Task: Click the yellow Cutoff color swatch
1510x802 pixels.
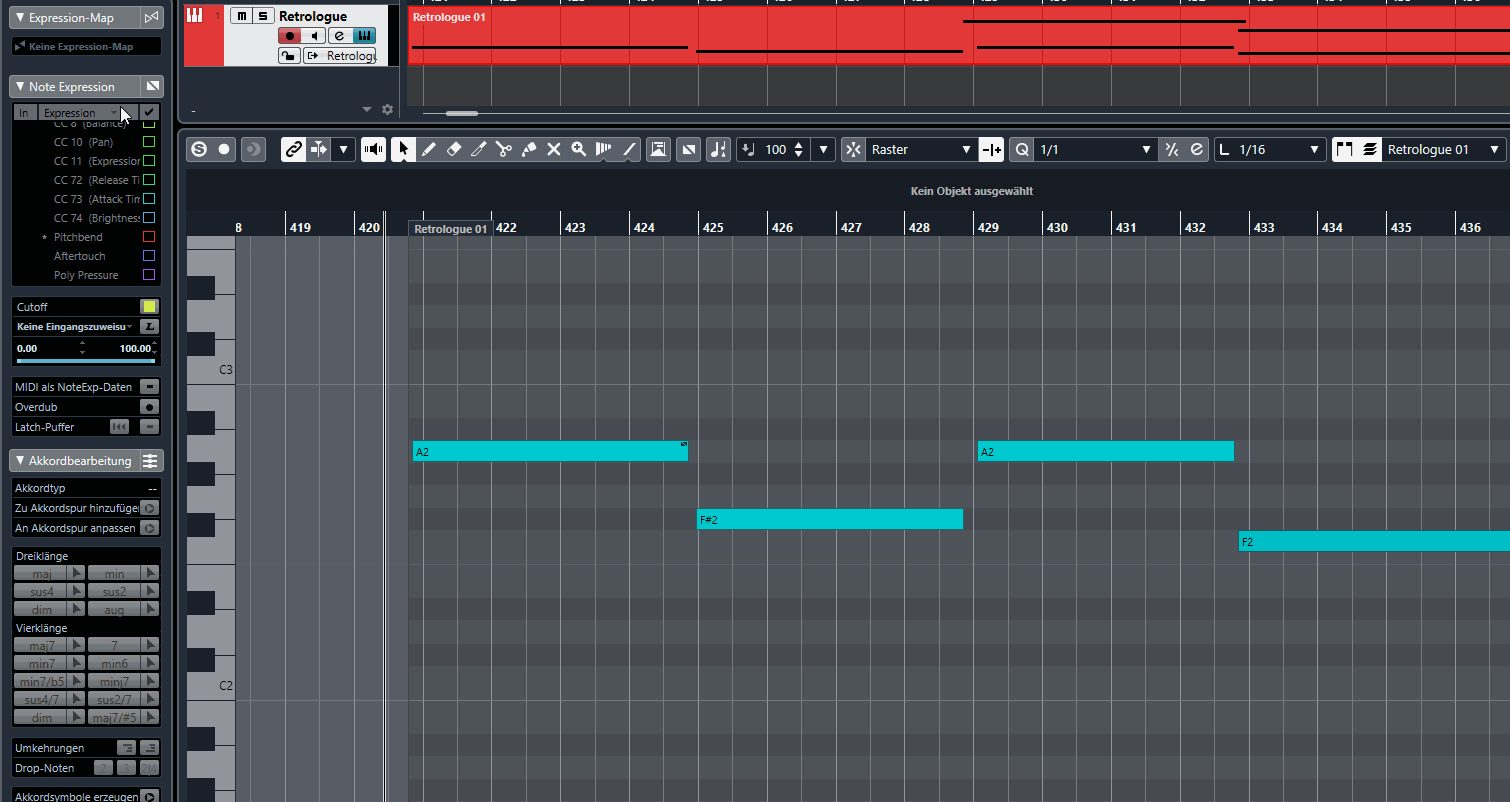Action: click(x=149, y=307)
